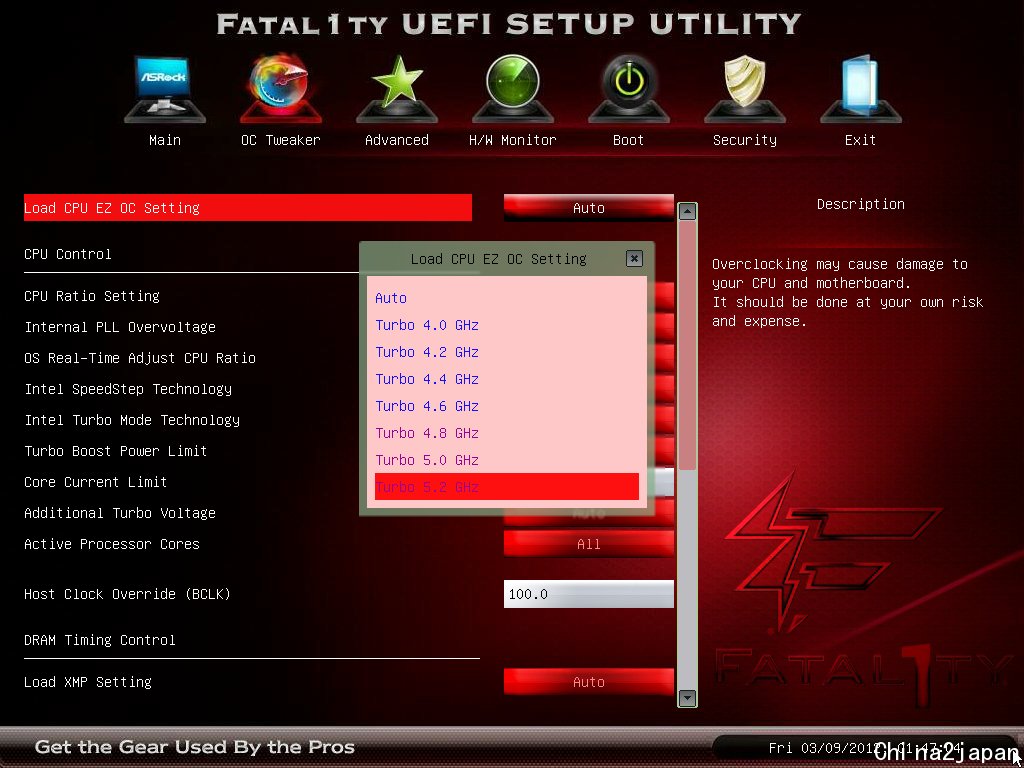
Task: Click the Advanced tab label
Action: (397, 140)
